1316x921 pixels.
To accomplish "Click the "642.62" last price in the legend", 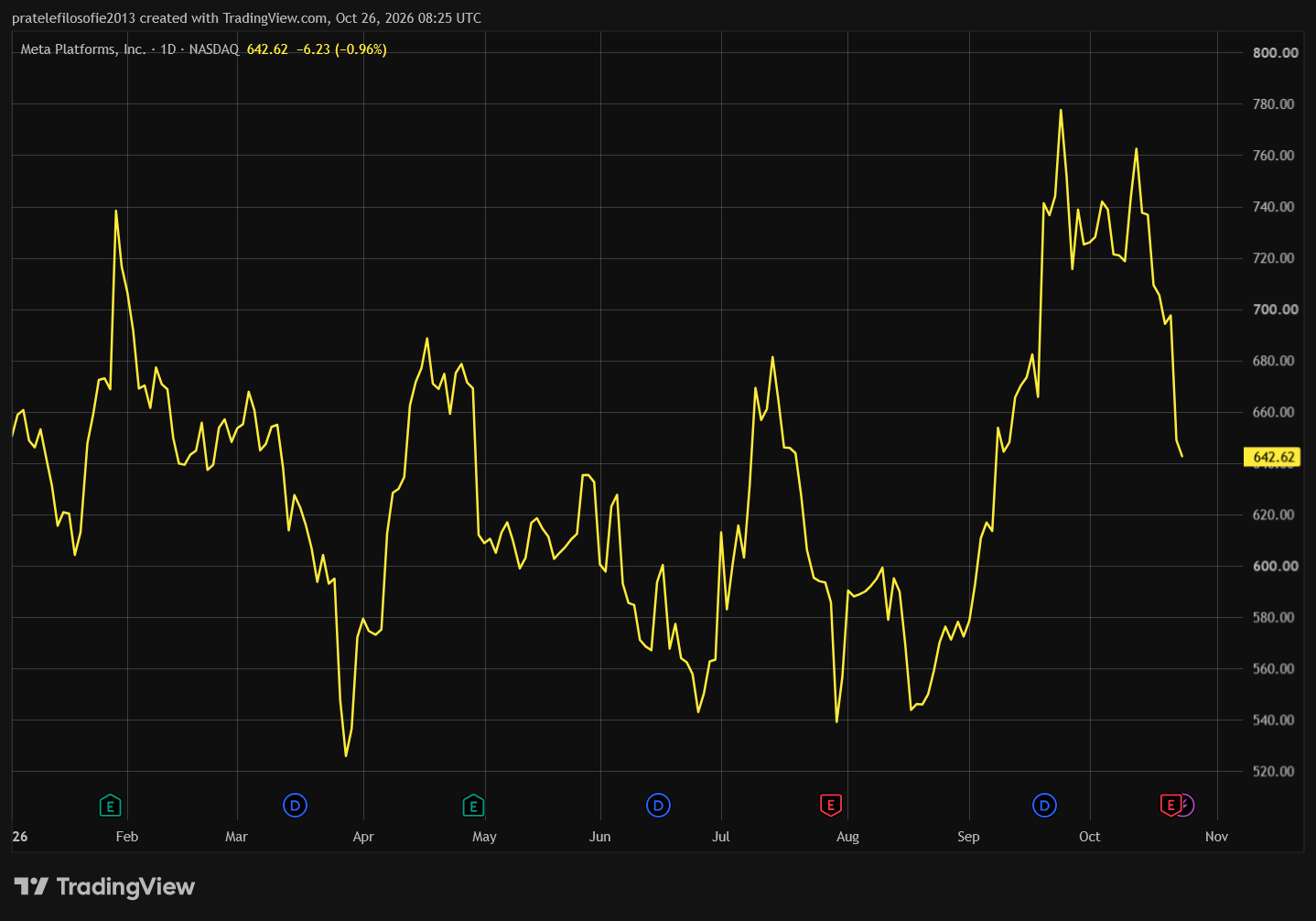I will (267, 49).
